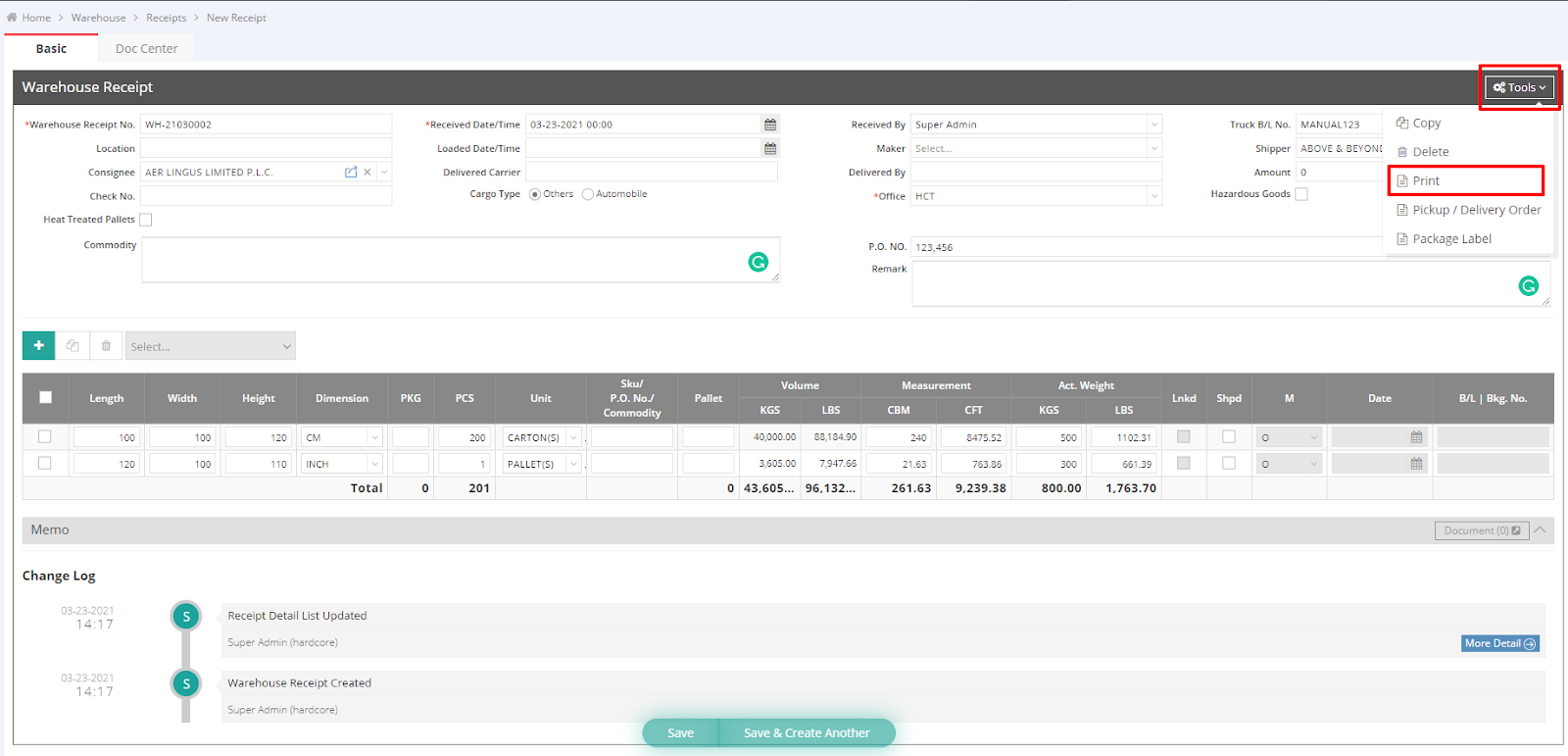Open the Received Date/Time calendar icon
The image size is (1568, 756).
[x=770, y=125]
